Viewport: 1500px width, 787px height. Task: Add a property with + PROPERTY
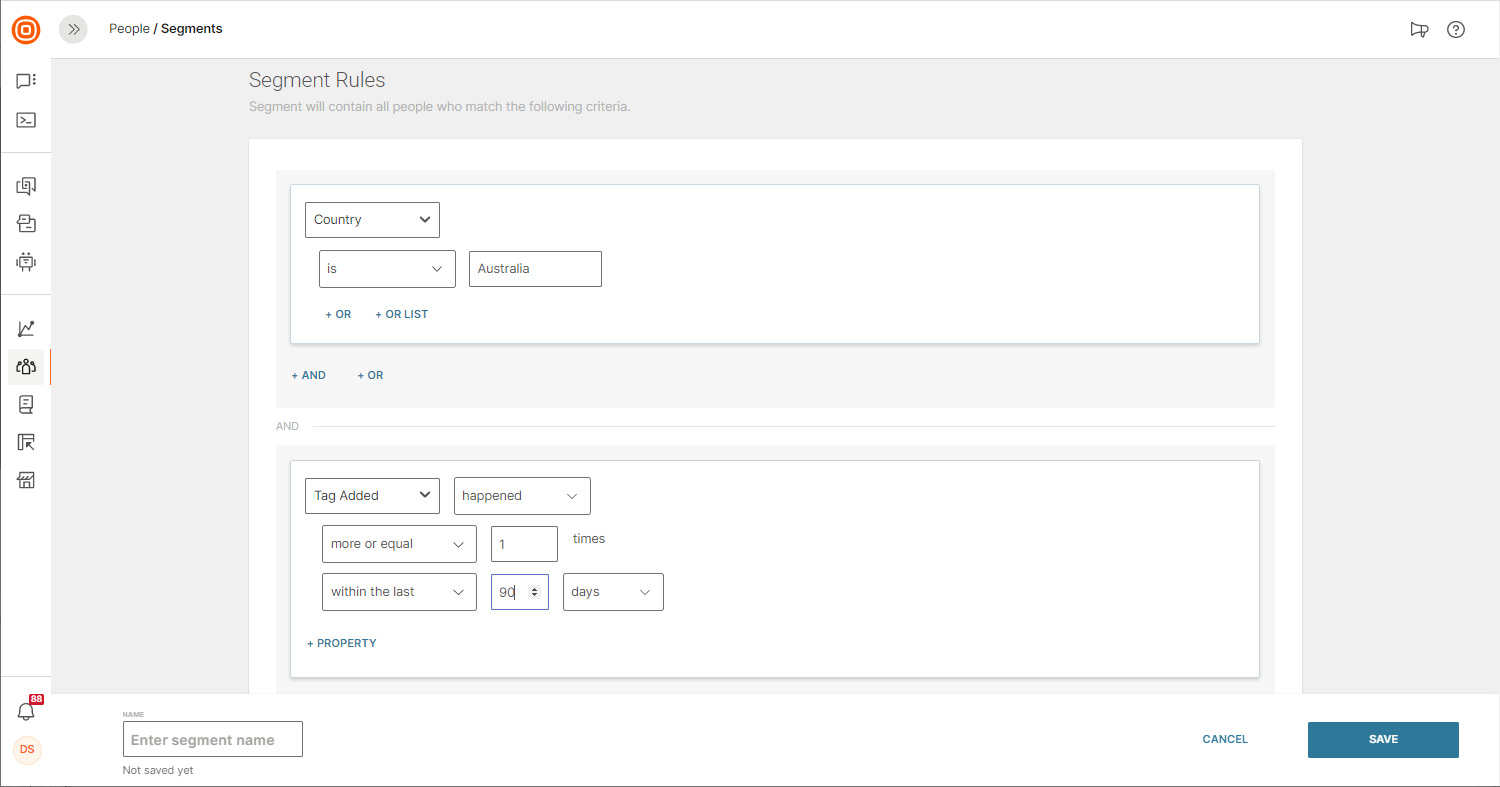click(x=342, y=643)
